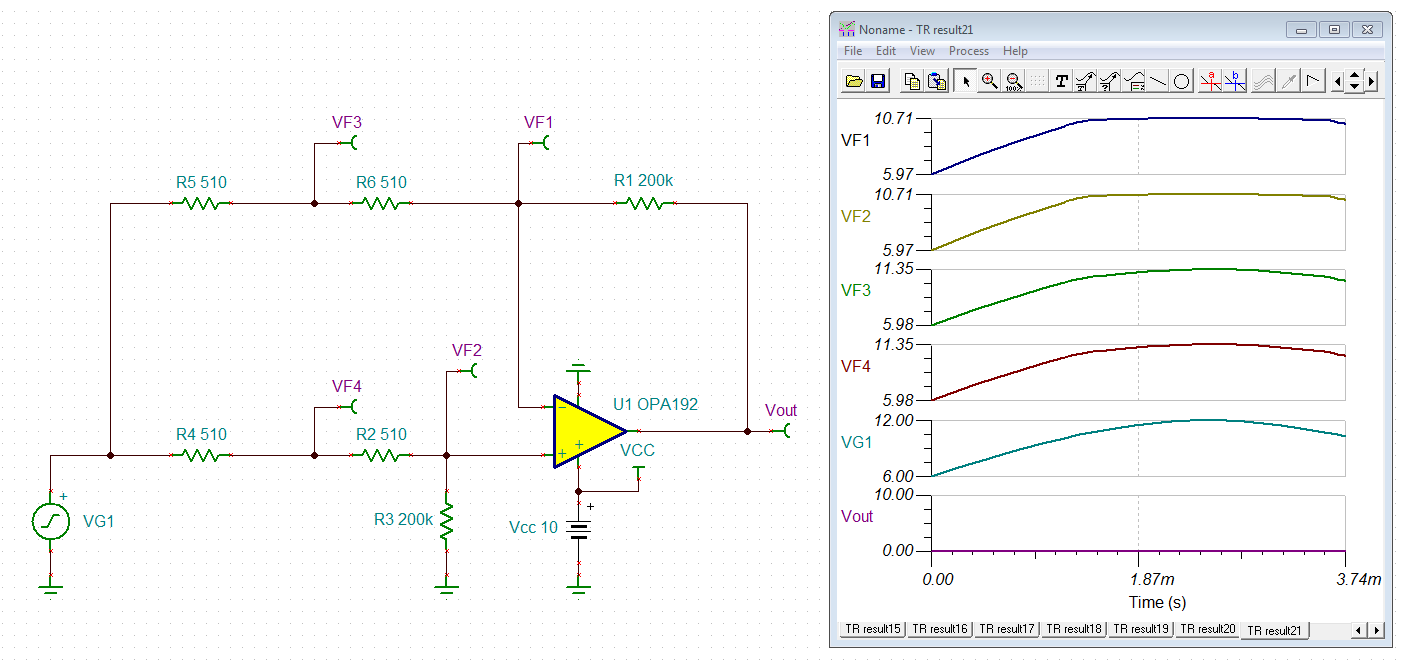This screenshot has height=664, width=1407.
Task: Save the current results
Action: click(878, 80)
